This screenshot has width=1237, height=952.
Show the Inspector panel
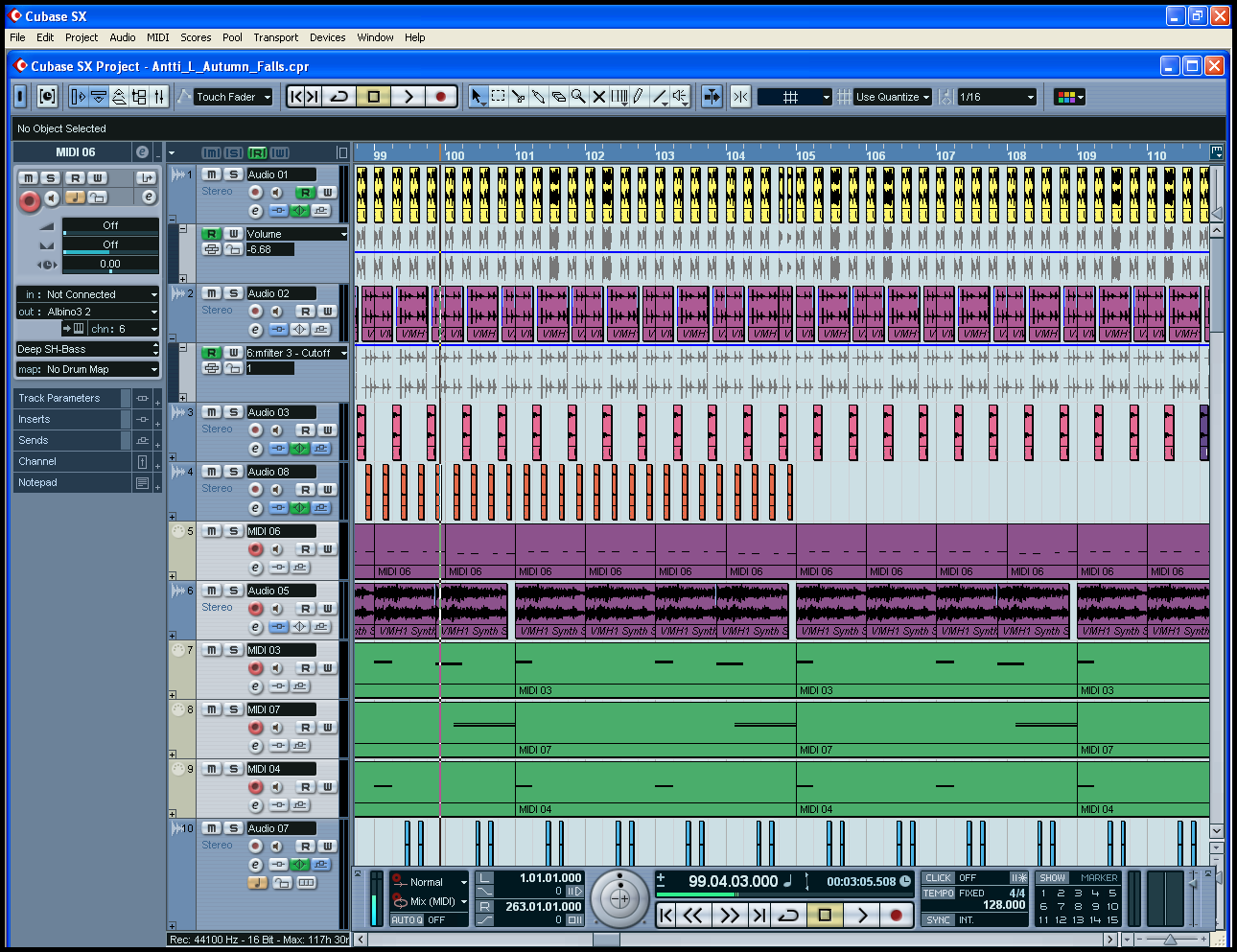(79, 96)
